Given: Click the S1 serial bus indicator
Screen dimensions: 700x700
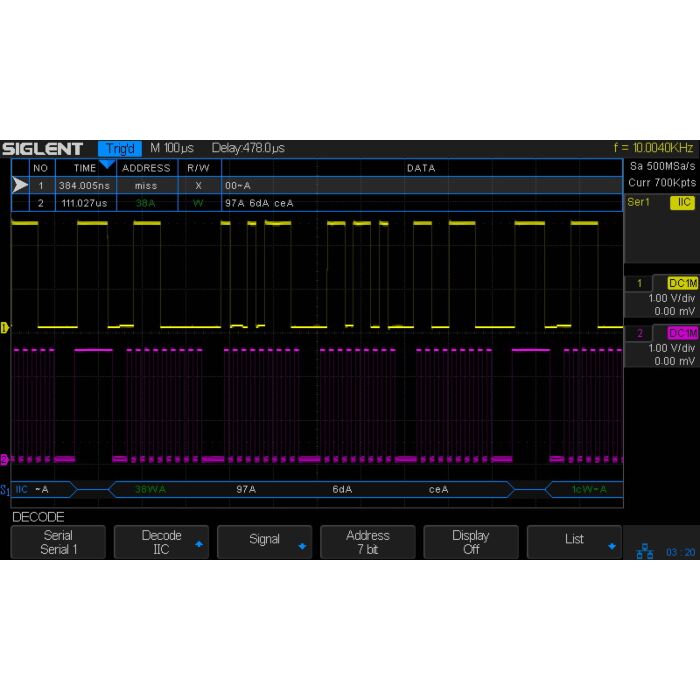Looking at the screenshot, I should 6,490.
